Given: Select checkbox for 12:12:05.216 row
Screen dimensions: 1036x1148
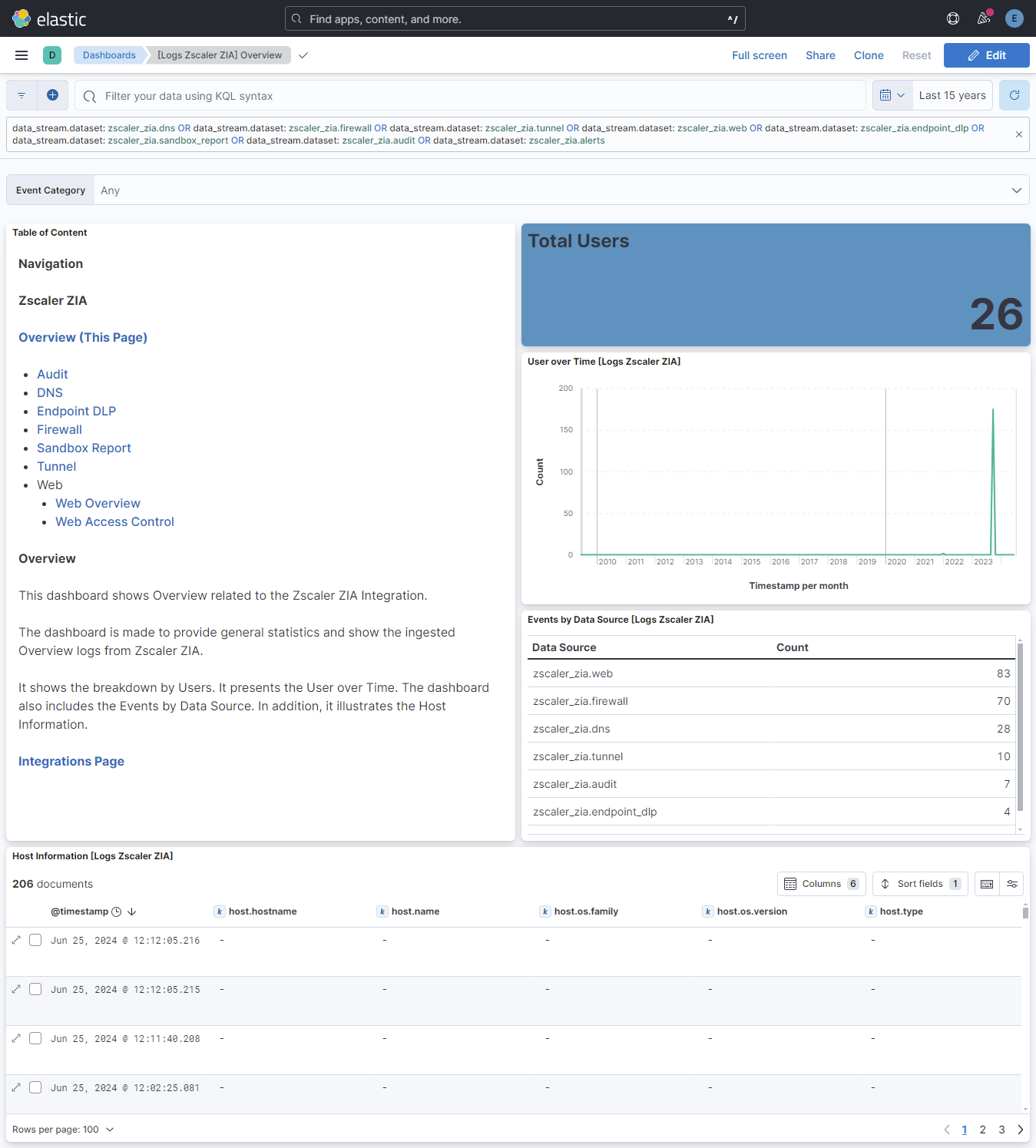Looking at the screenshot, I should pos(35,940).
